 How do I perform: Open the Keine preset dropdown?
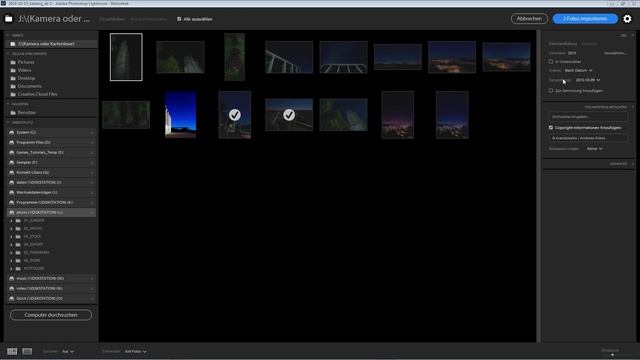pos(595,149)
